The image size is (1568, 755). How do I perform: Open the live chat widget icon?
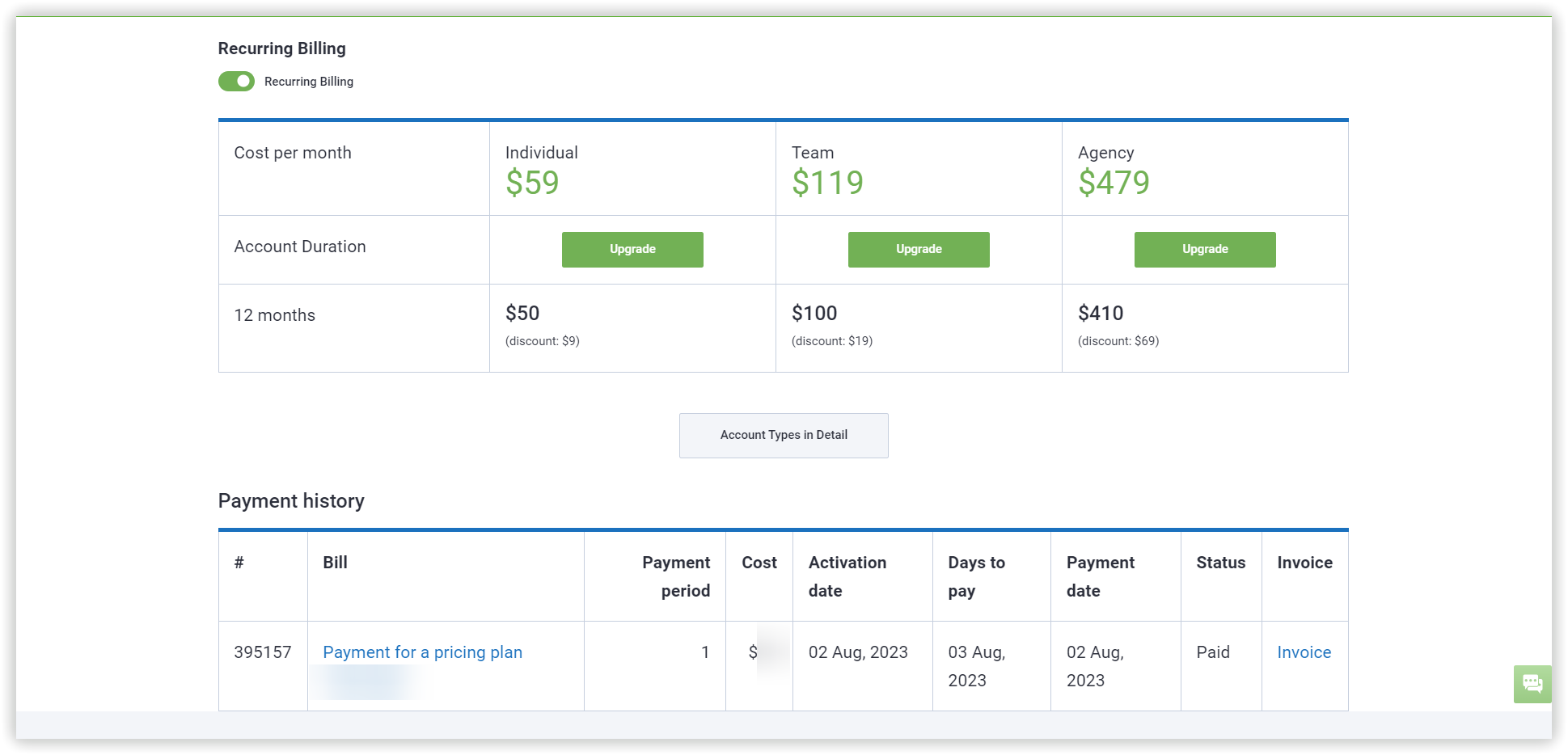(x=1532, y=684)
